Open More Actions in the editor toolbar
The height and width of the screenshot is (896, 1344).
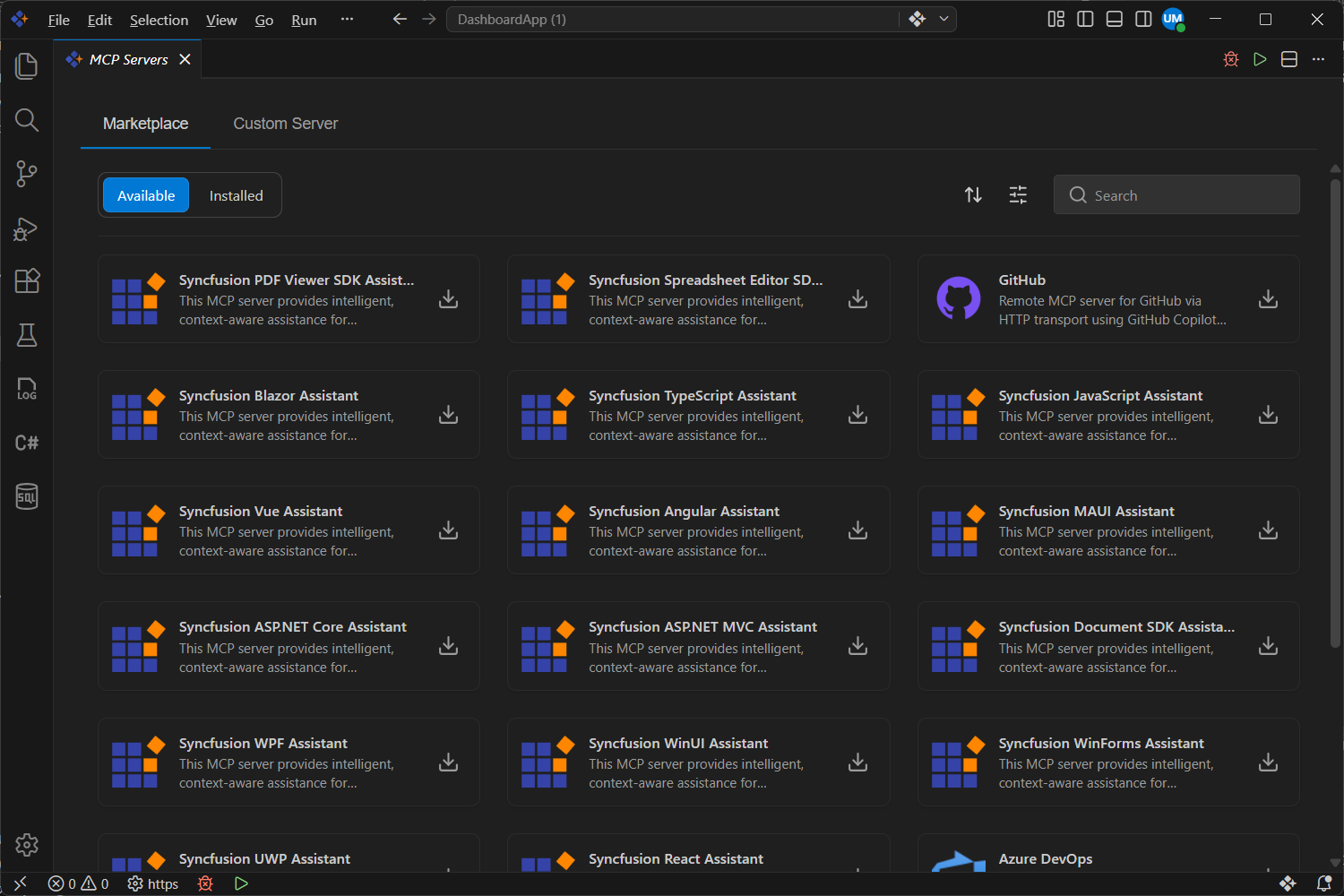pos(1318,59)
